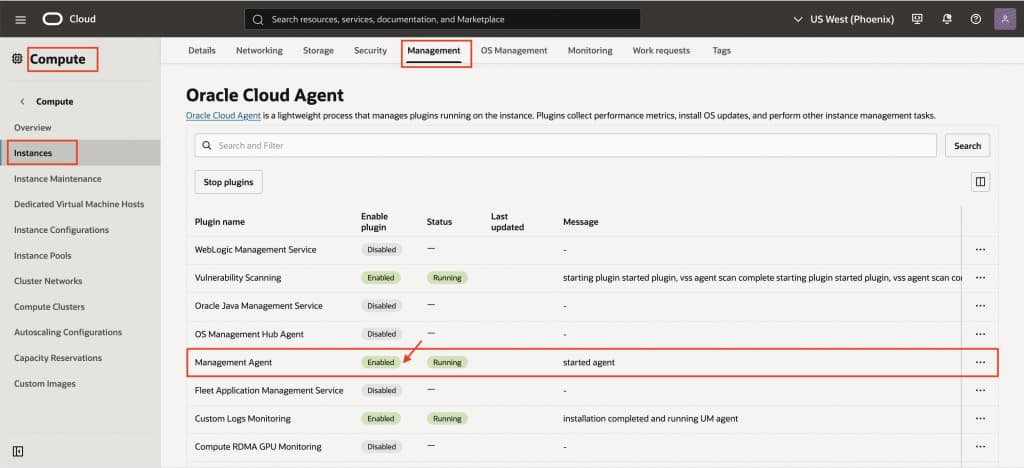Click the Enabled badge for Custom Logs Monitoring
Image resolution: width=1024 pixels, height=468 pixels.
pos(381,418)
